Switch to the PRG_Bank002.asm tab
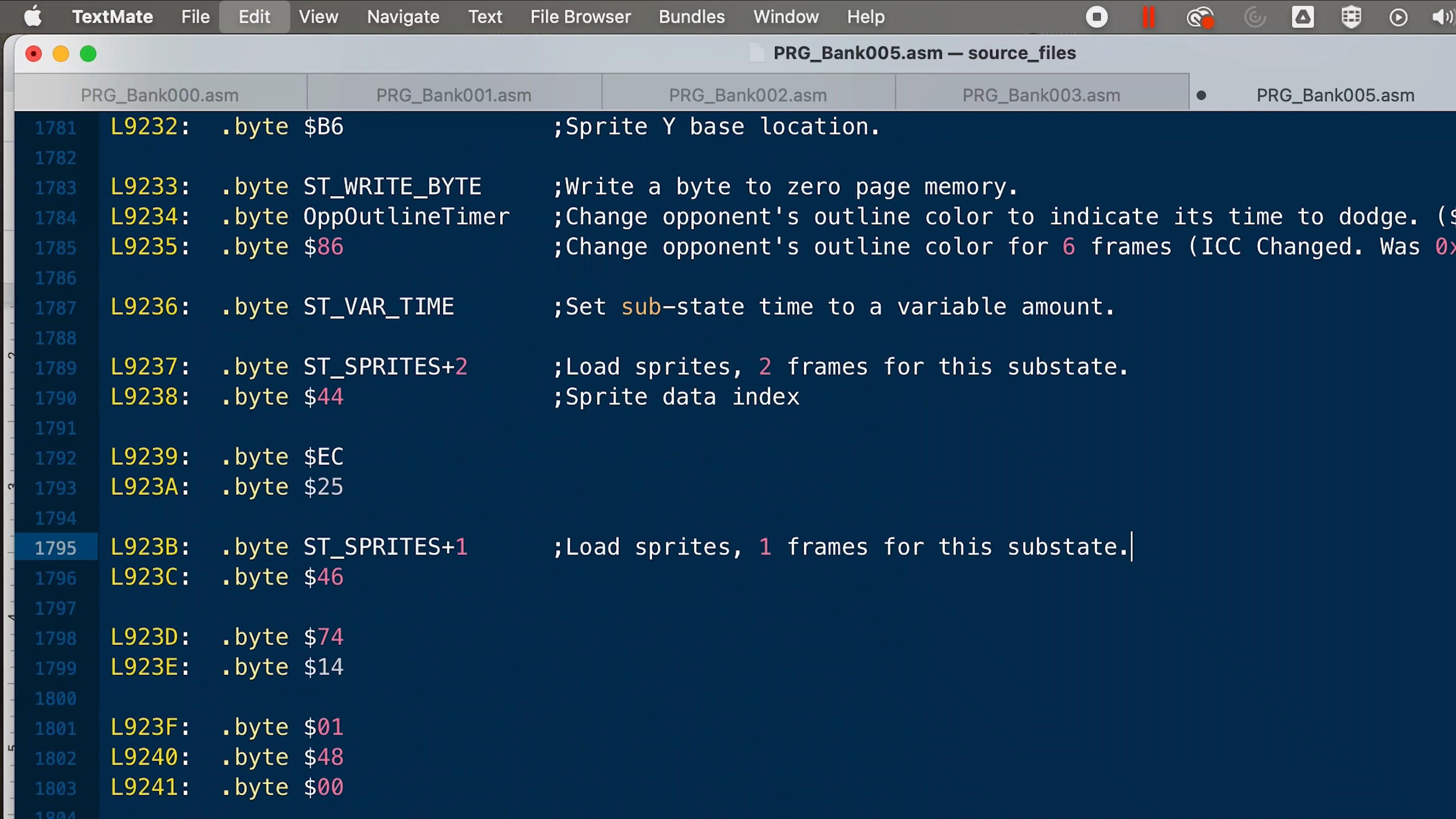This screenshot has height=819, width=1456. click(x=748, y=95)
